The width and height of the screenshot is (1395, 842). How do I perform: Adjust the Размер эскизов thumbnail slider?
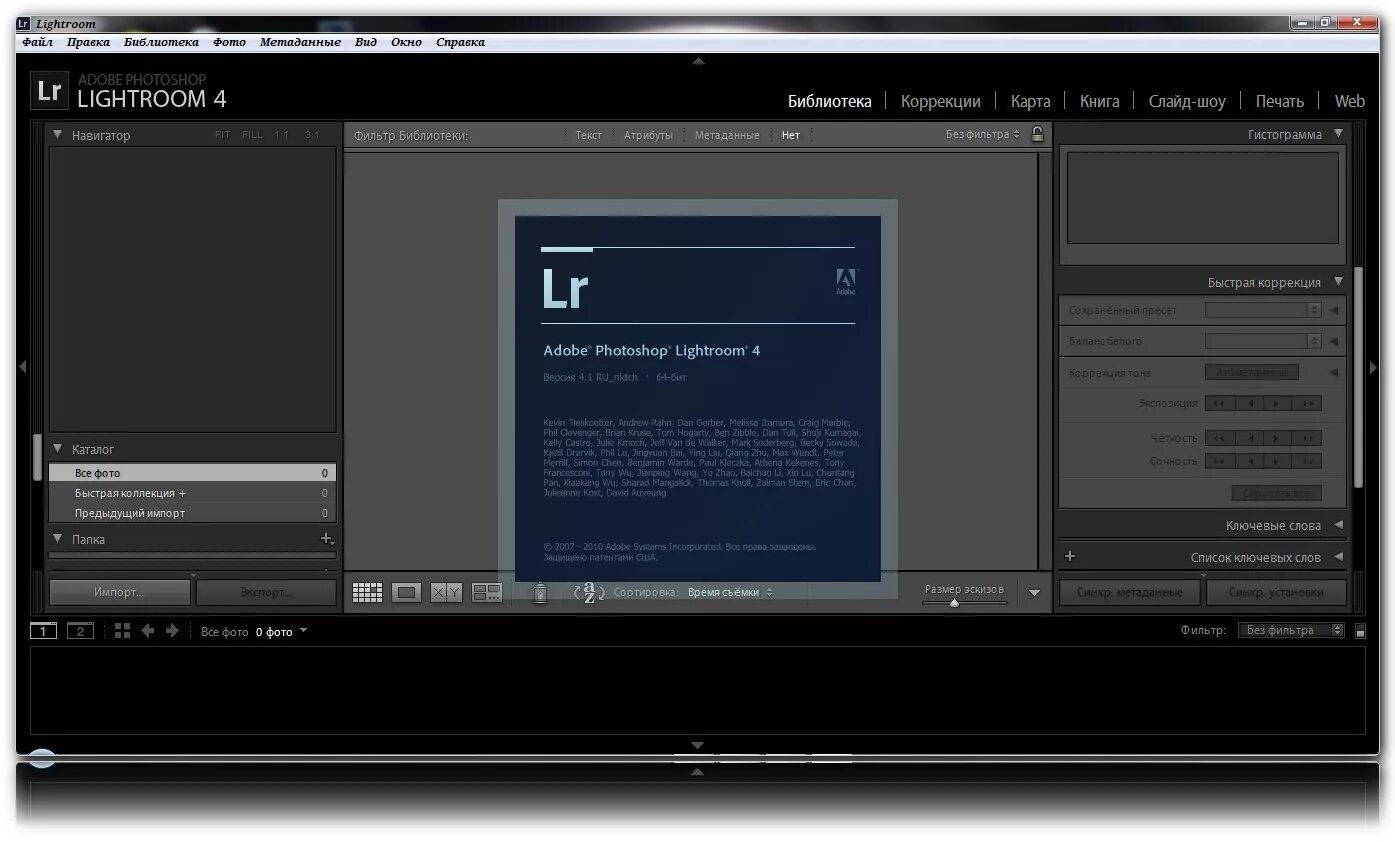click(x=964, y=603)
